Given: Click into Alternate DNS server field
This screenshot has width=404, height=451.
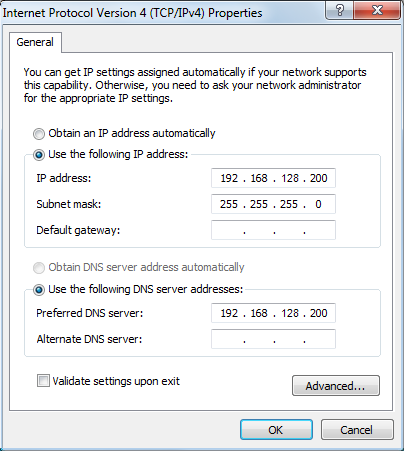Looking at the screenshot, I should pyautogui.click(x=273, y=339).
